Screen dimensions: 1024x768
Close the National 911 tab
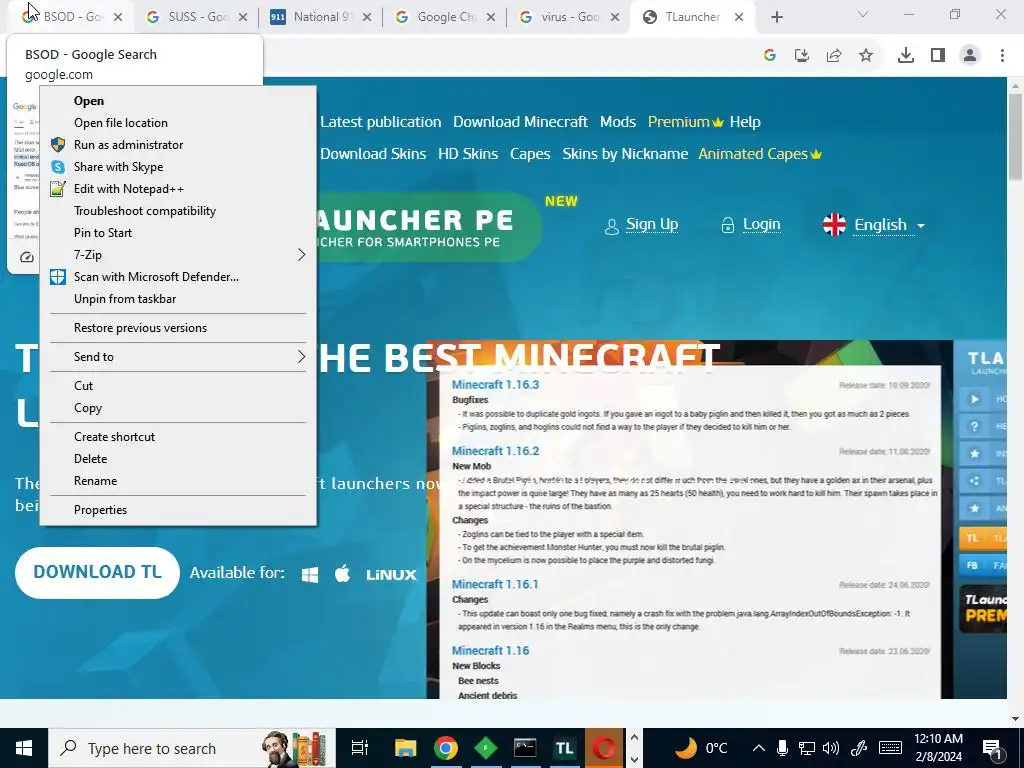coord(367,18)
